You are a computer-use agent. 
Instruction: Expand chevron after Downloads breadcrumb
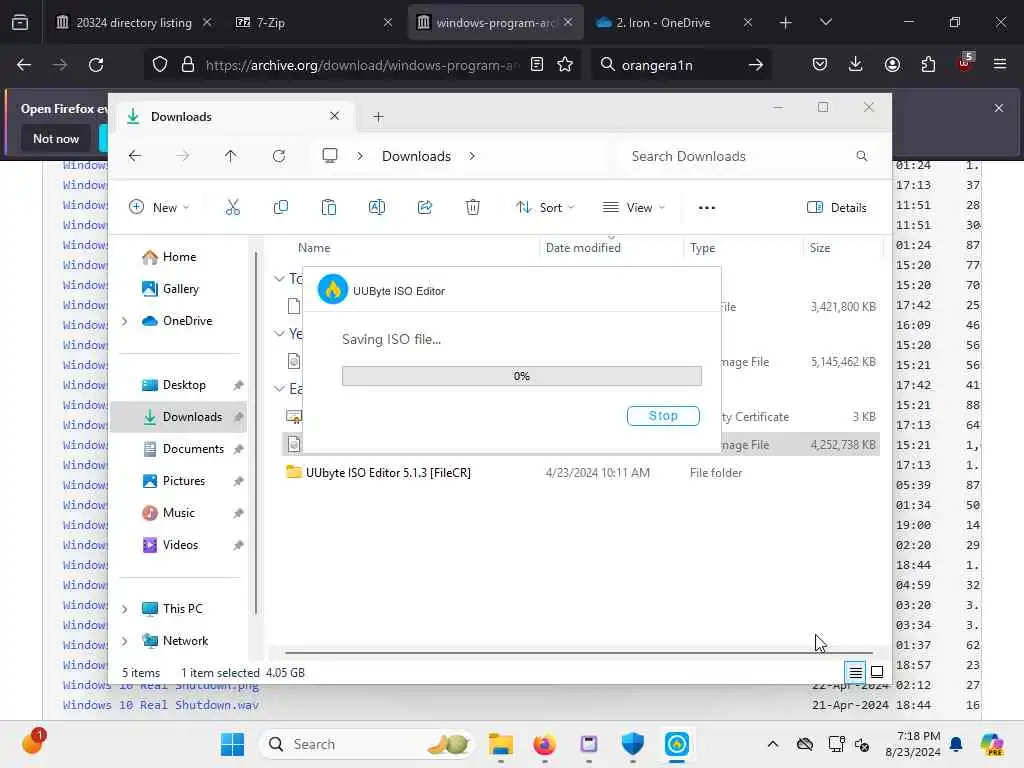pyautogui.click(x=472, y=156)
